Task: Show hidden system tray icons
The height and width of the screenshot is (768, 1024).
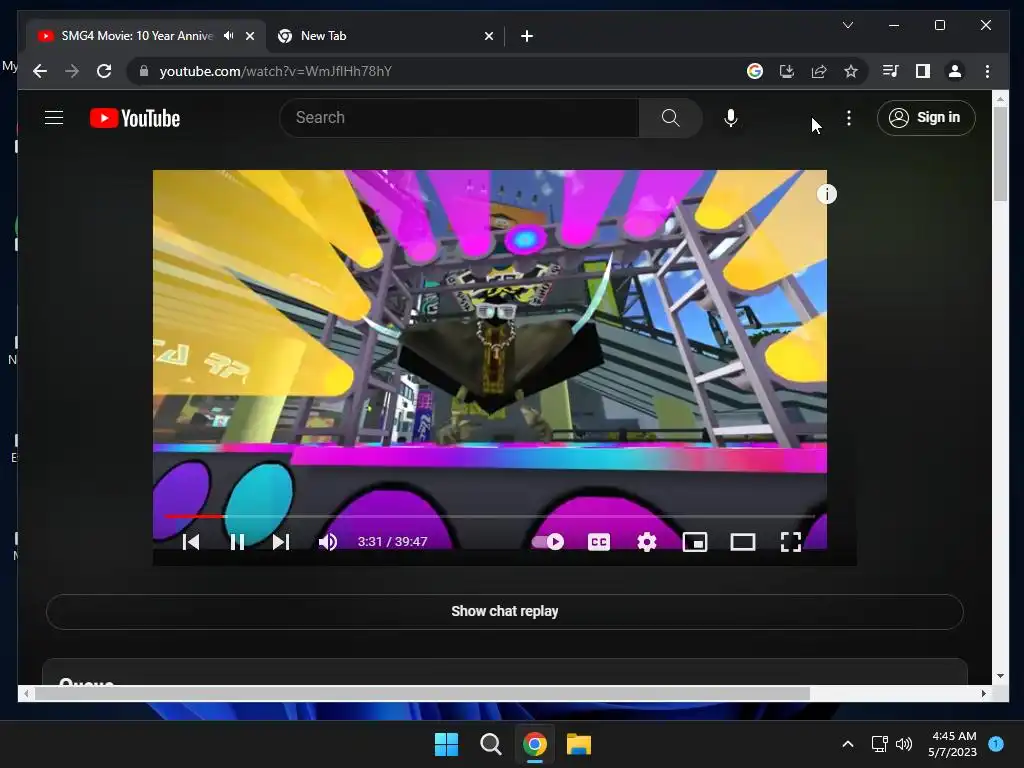Action: (847, 744)
